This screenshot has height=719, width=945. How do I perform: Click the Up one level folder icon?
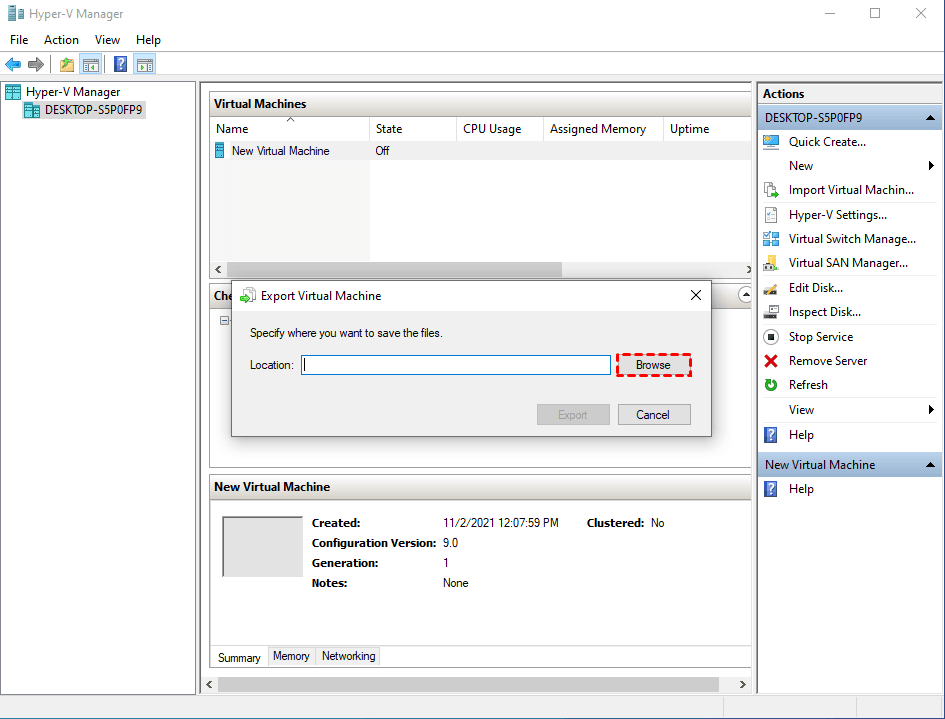[67, 64]
